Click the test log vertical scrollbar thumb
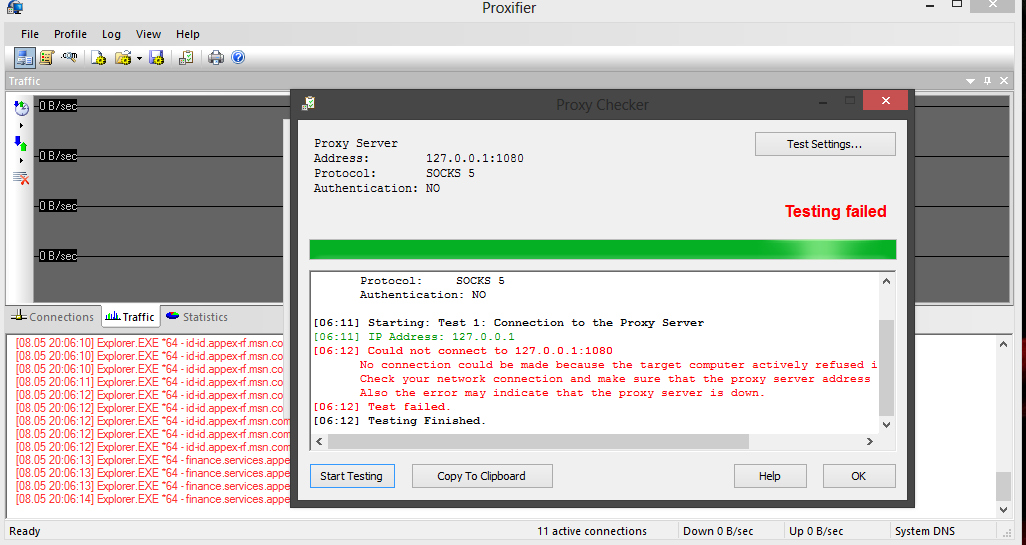The image size is (1026, 545). (887, 368)
